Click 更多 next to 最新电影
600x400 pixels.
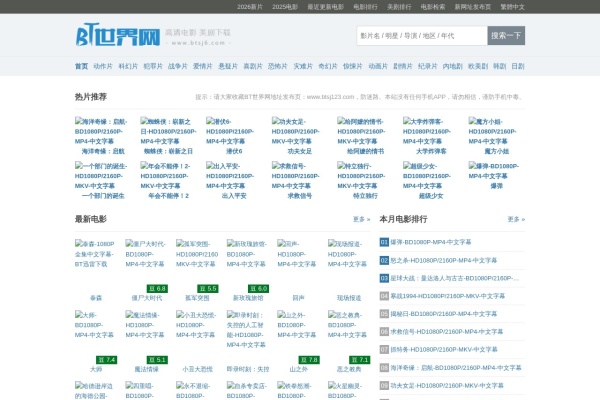[x=362, y=219]
